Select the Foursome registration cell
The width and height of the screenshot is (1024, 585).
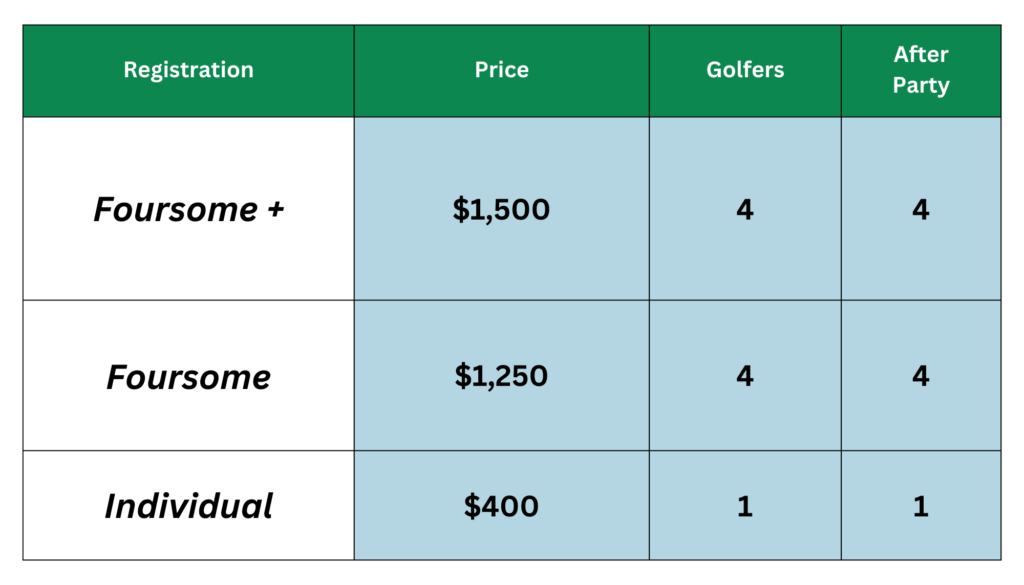click(x=189, y=375)
